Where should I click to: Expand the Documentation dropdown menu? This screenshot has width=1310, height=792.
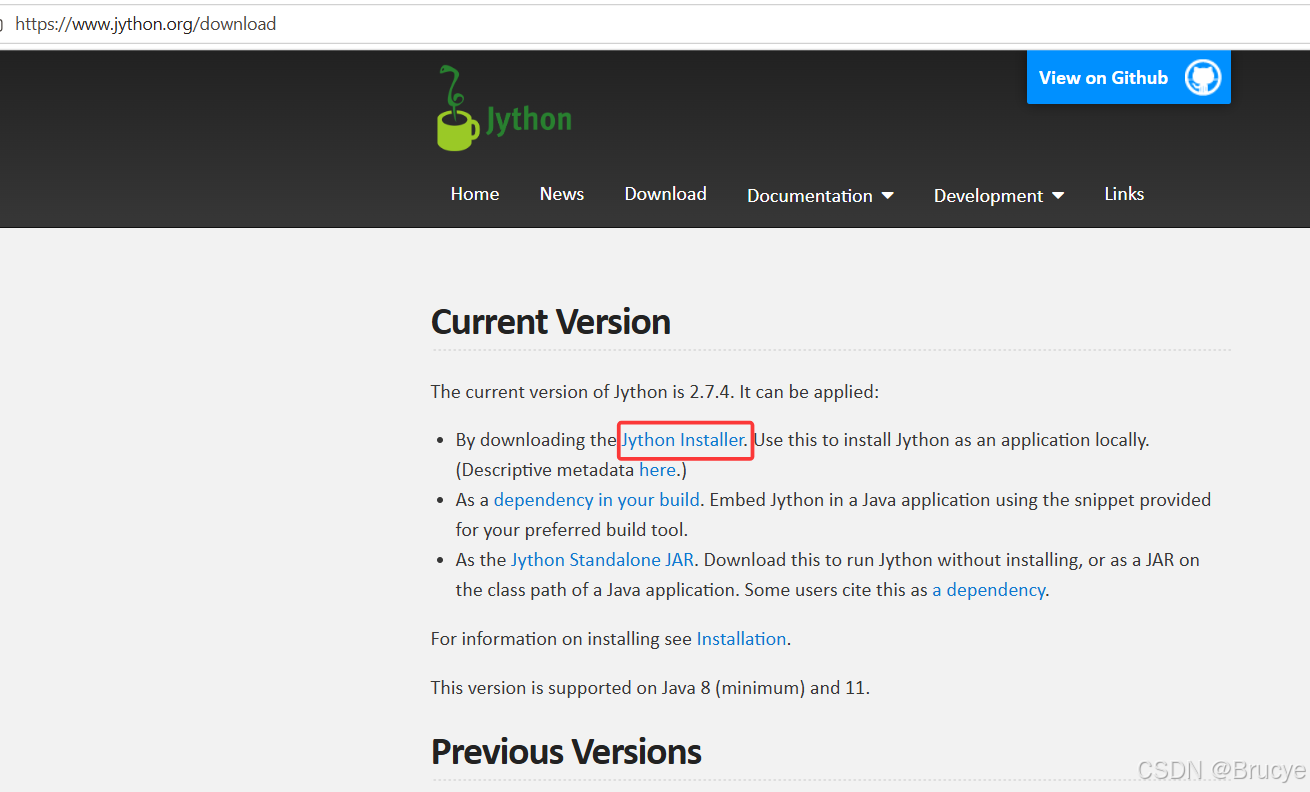(x=820, y=196)
